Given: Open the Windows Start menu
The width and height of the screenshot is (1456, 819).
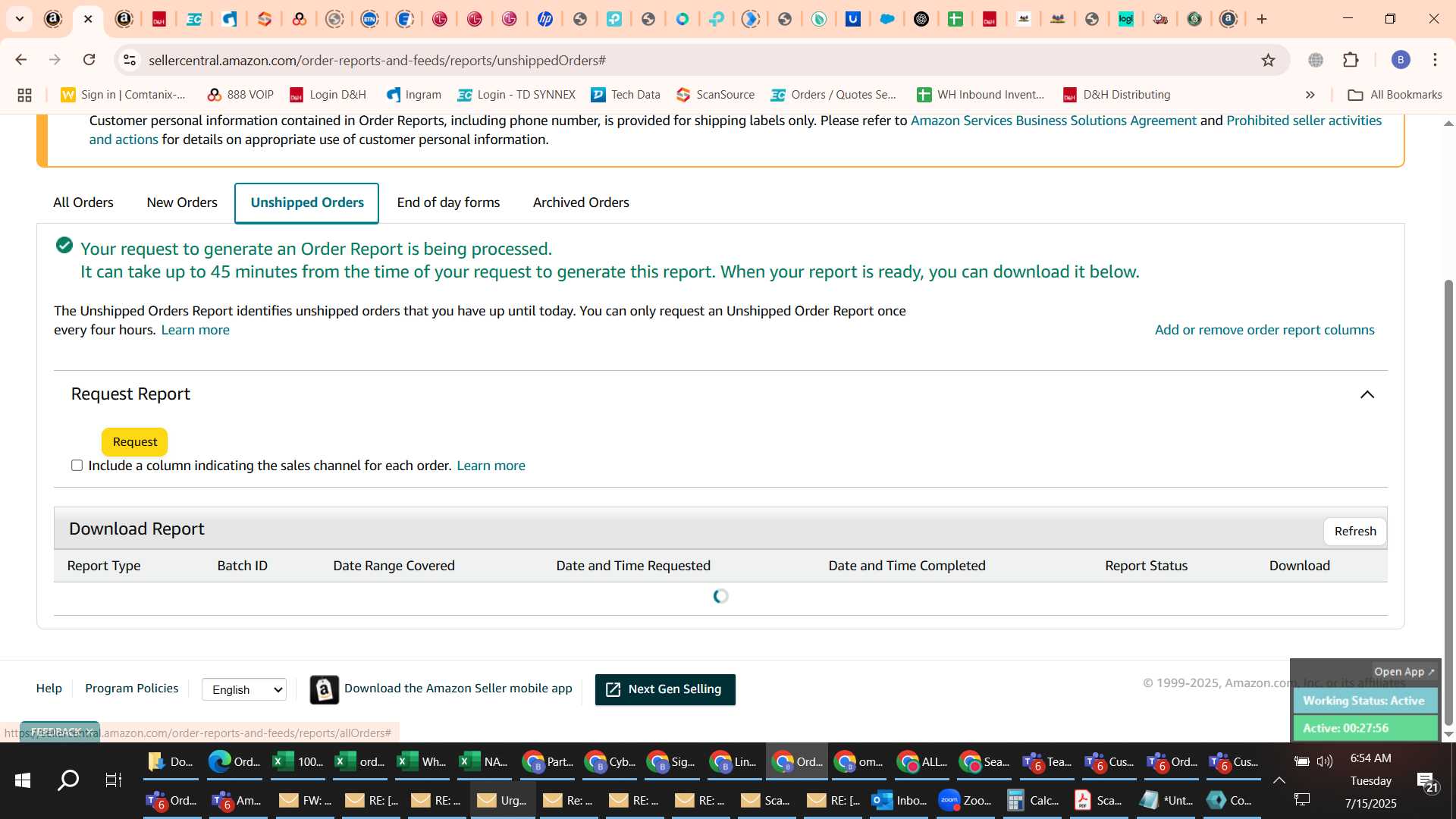Looking at the screenshot, I should coord(23,780).
